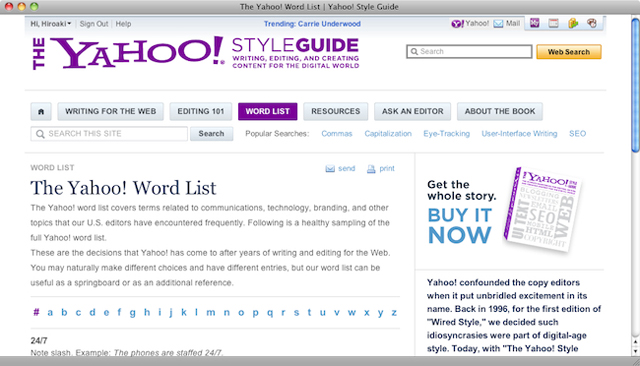Click The Yahoo! Word List page heading
The width and height of the screenshot is (640, 366).
coord(123,188)
